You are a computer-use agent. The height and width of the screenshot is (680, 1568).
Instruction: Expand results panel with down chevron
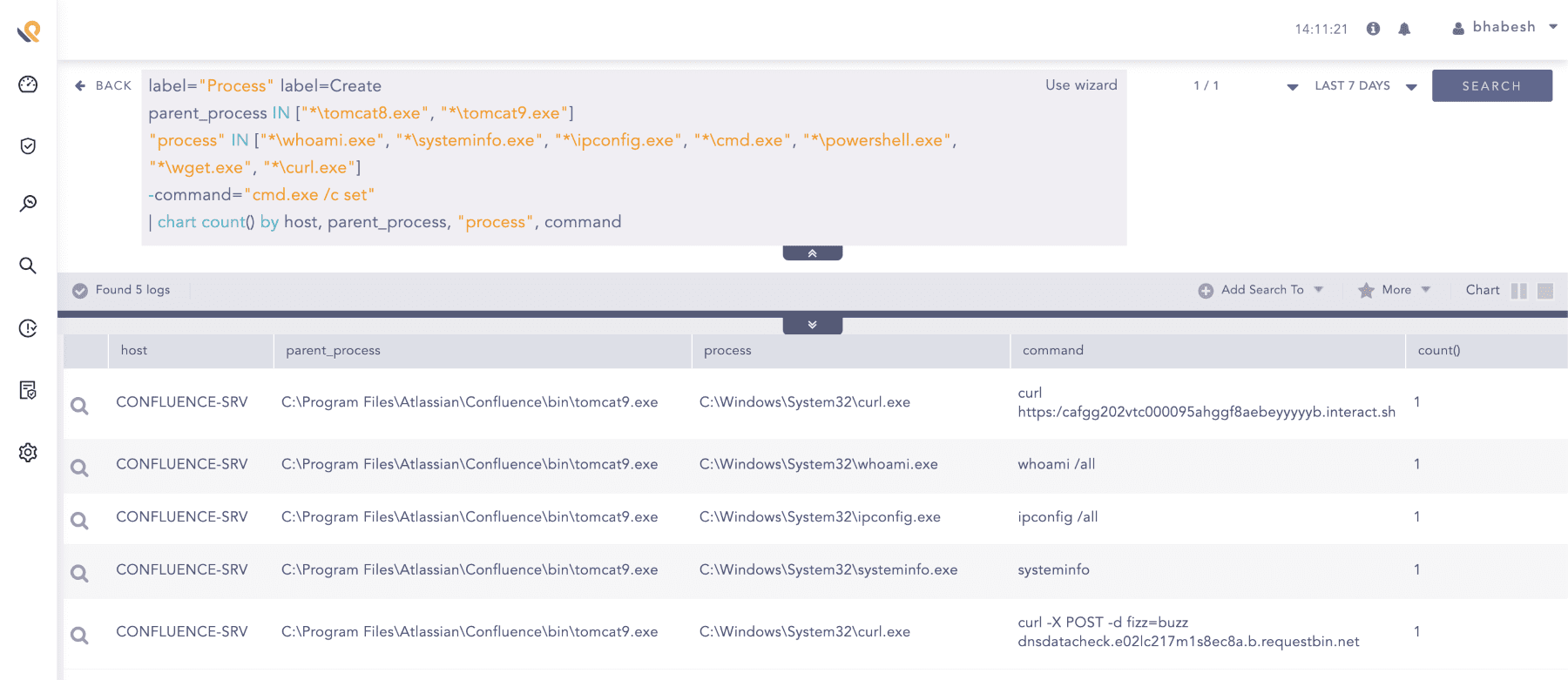(812, 325)
